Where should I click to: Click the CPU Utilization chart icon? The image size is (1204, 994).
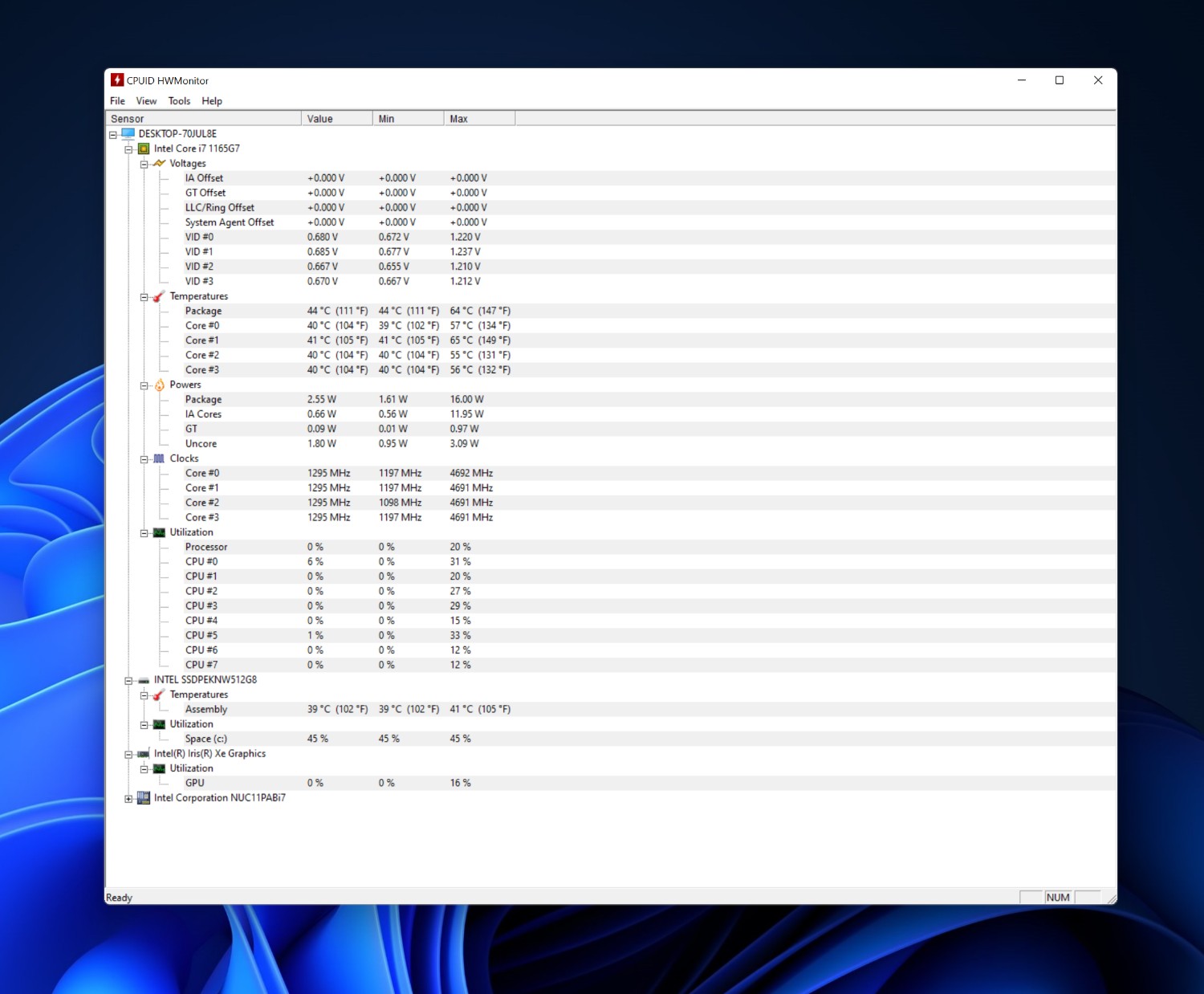tap(159, 532)
